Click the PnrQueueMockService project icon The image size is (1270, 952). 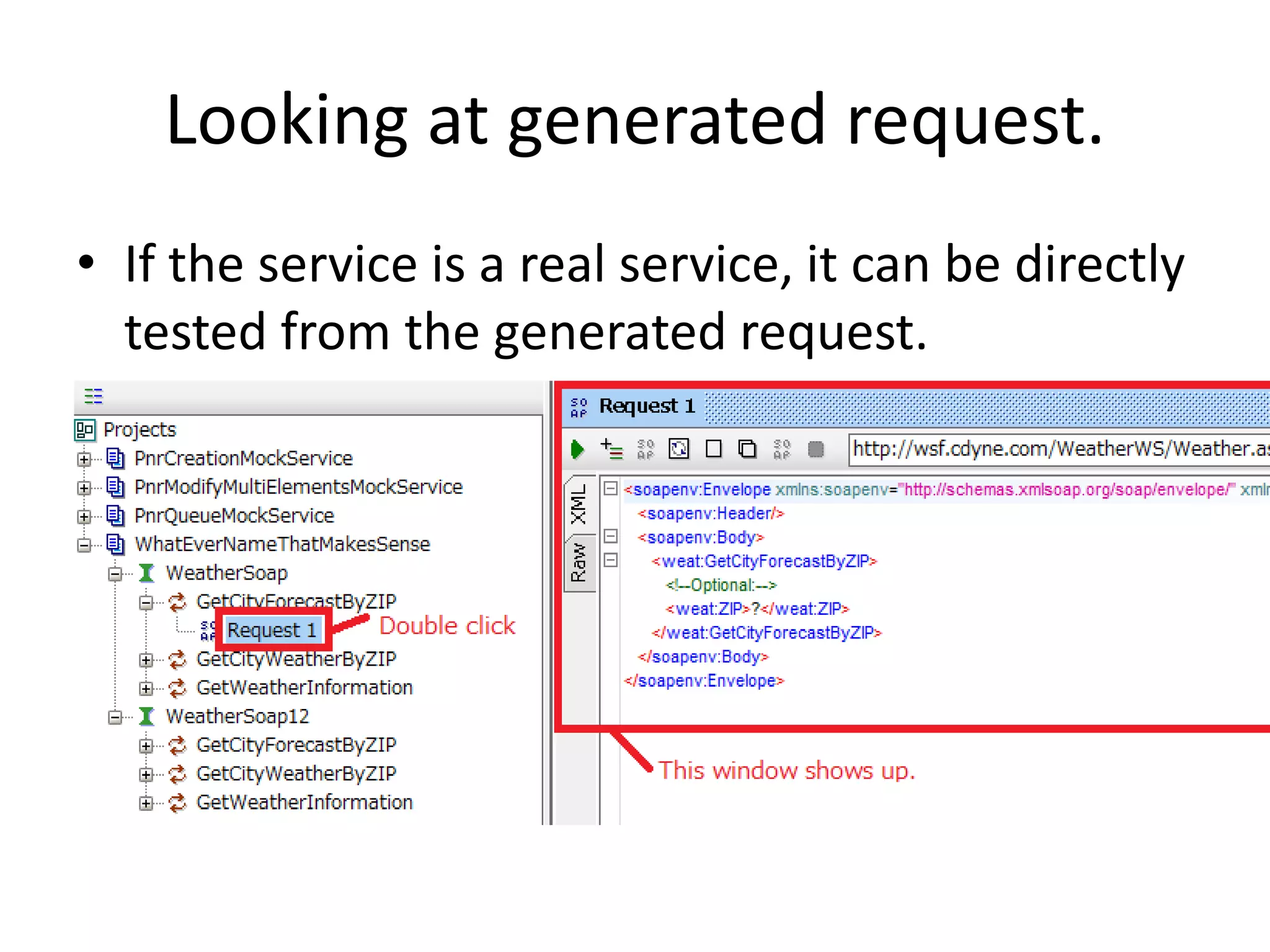pos(115,515)
